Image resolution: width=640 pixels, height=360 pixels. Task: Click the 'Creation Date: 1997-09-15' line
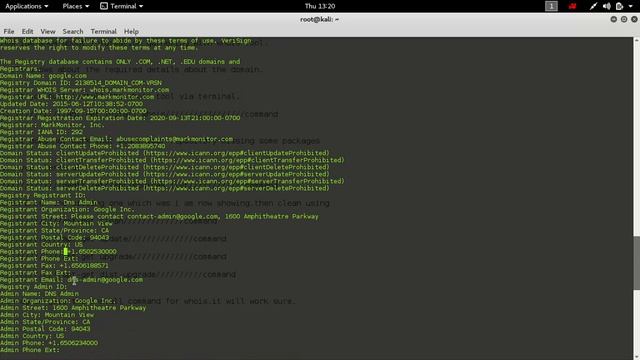tap(73, 111)
